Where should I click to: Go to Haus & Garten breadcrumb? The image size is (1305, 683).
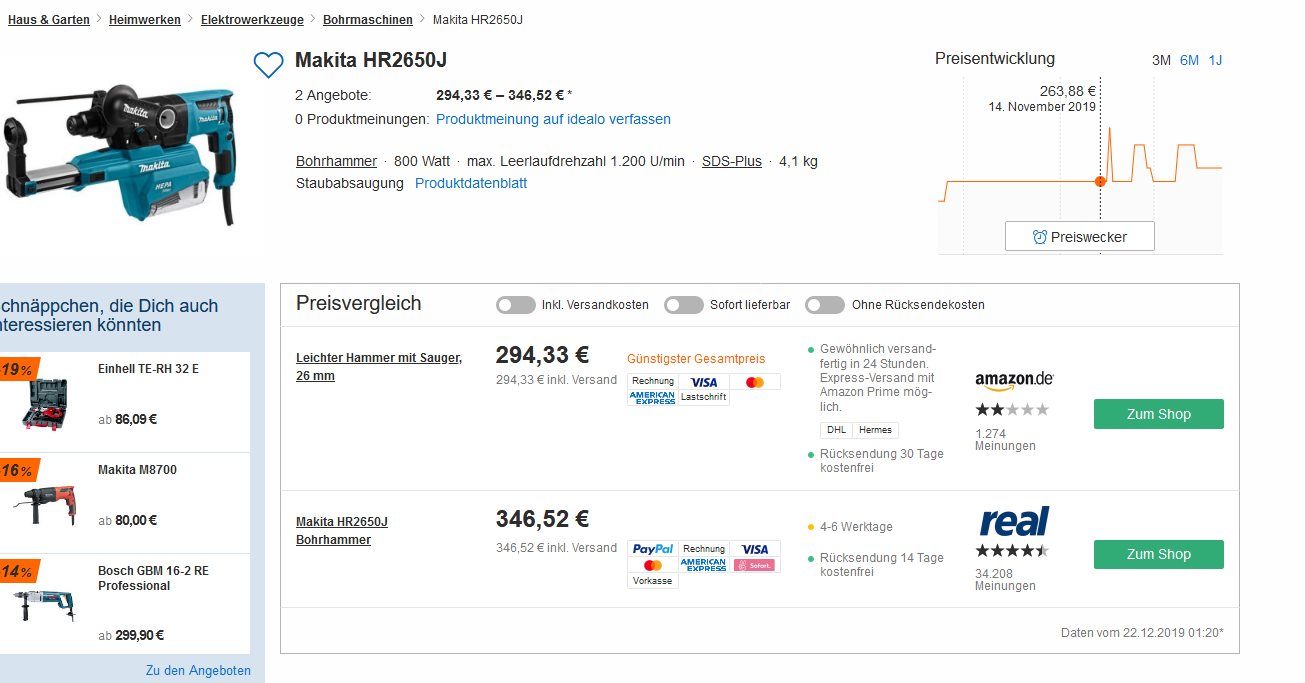[x=49, y=20]
